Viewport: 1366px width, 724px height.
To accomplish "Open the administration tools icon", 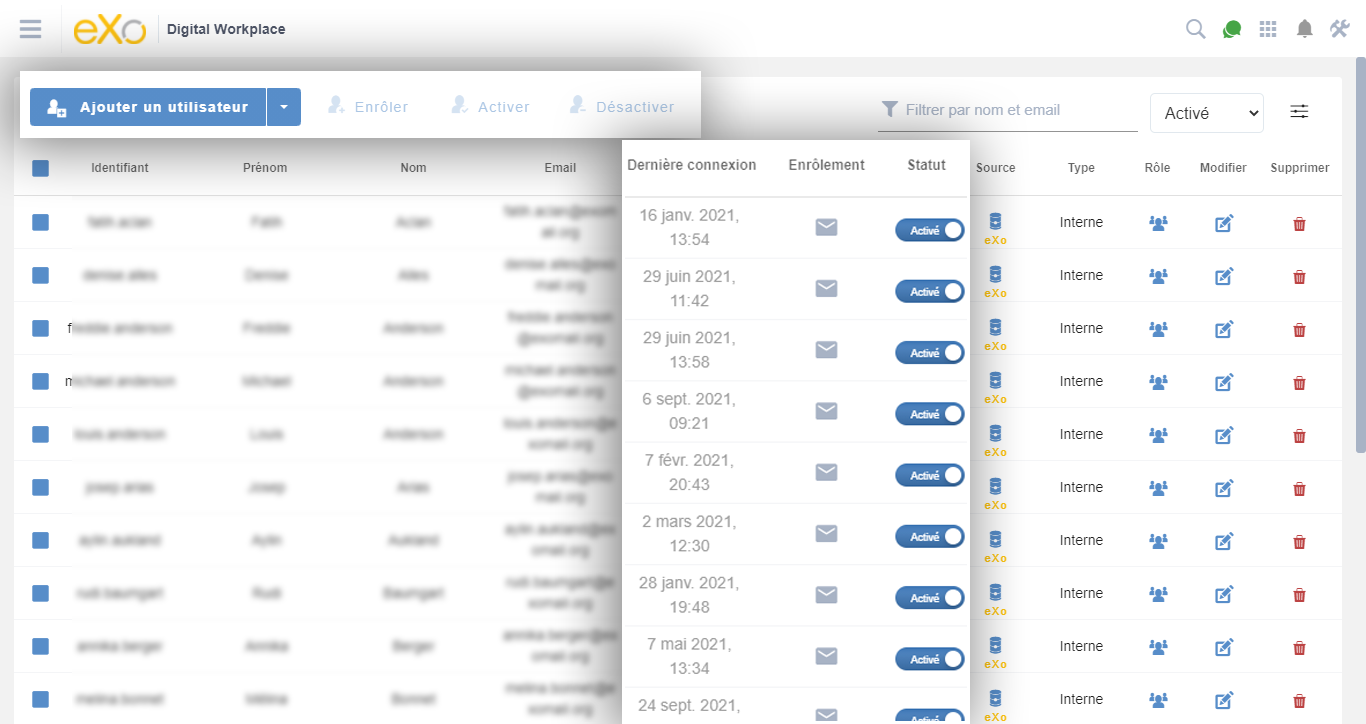I will pyautogui.click(x=1340, y=29).
